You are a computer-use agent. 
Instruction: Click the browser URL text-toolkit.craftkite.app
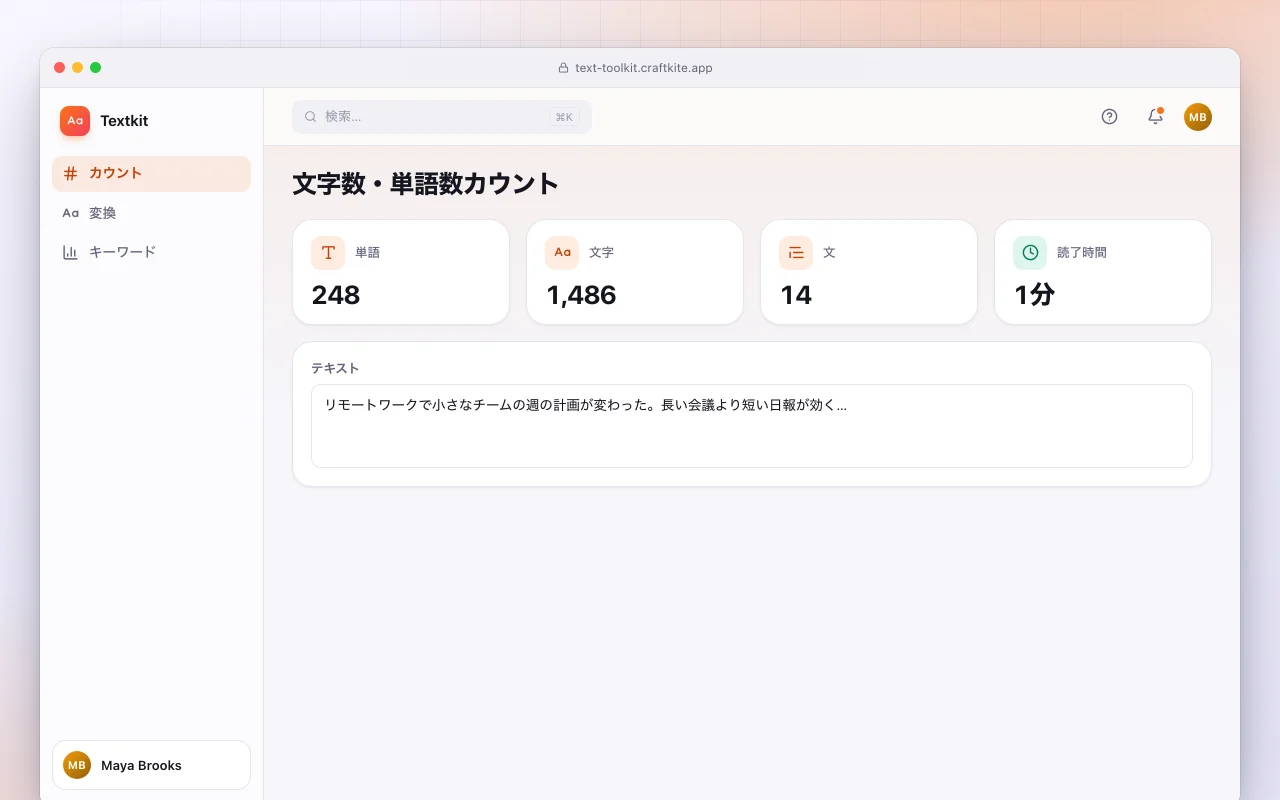coord(644,68)
